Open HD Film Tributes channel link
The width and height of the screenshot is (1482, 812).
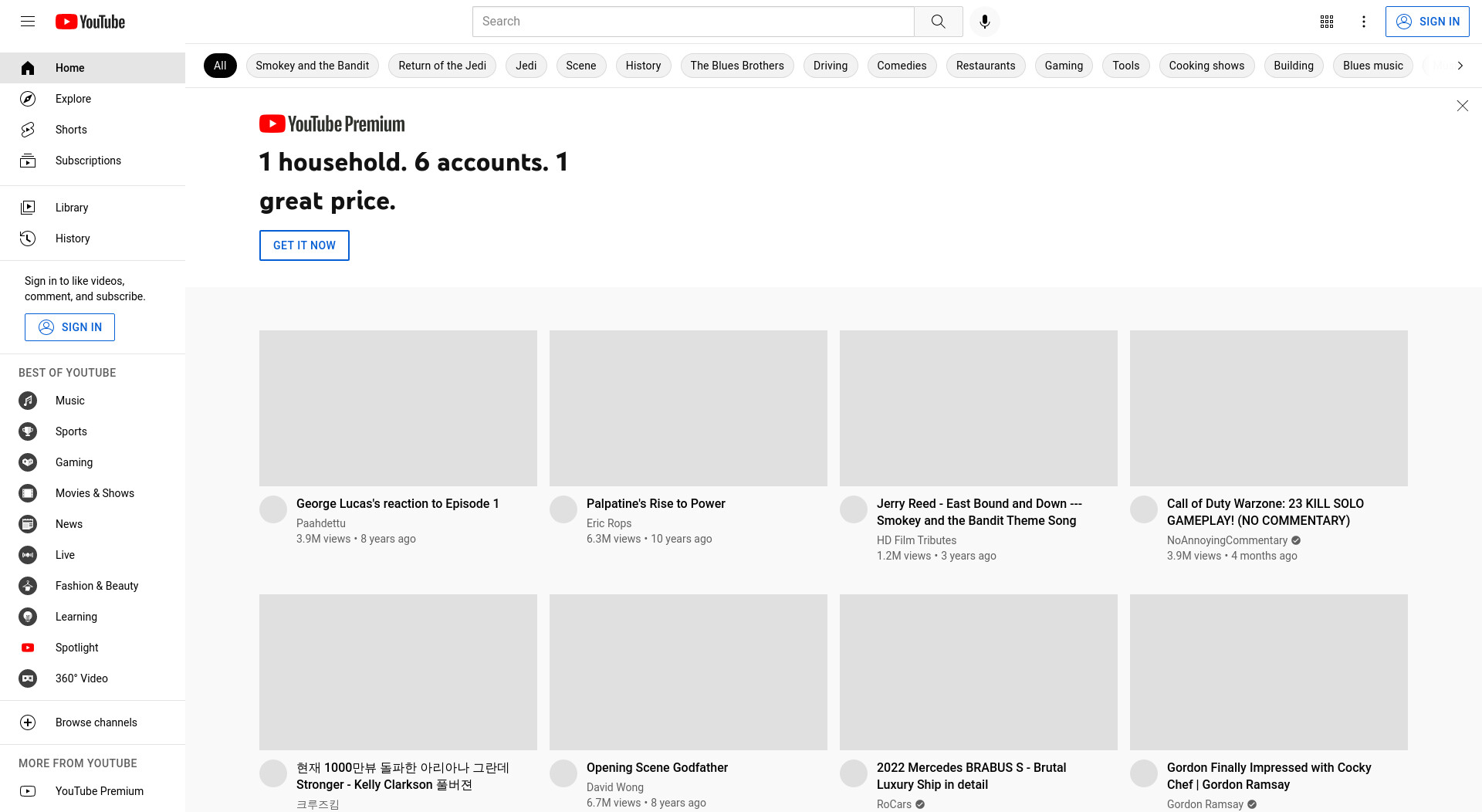click(916, 540)
